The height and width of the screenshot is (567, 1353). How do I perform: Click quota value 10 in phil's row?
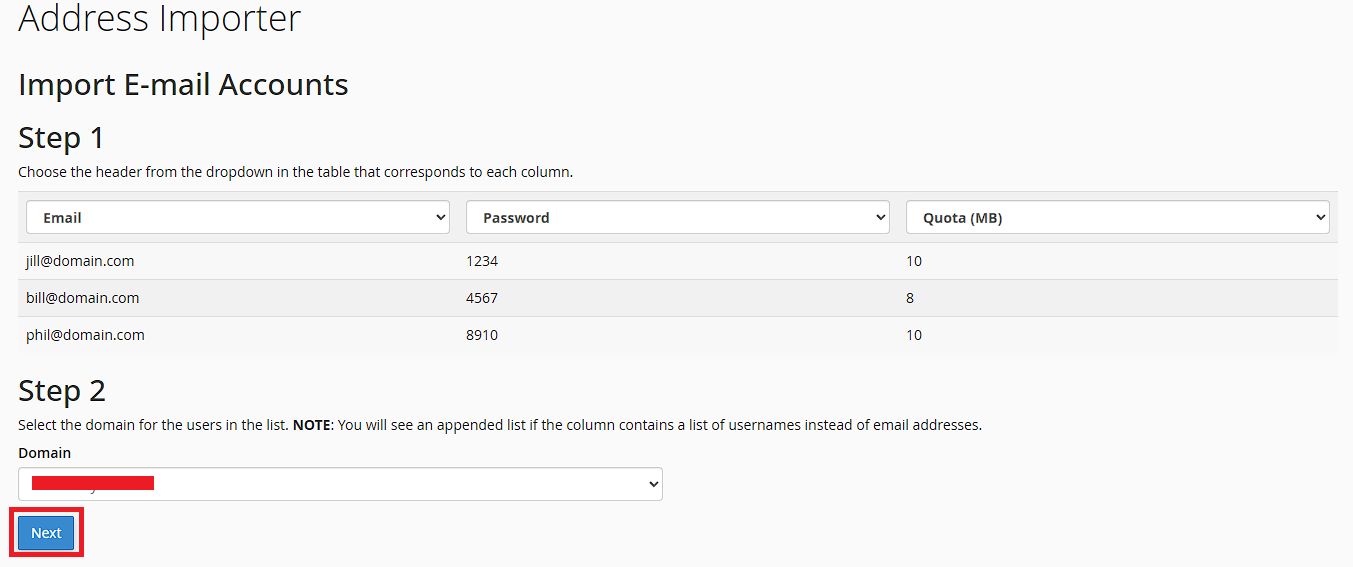point(914,335)
